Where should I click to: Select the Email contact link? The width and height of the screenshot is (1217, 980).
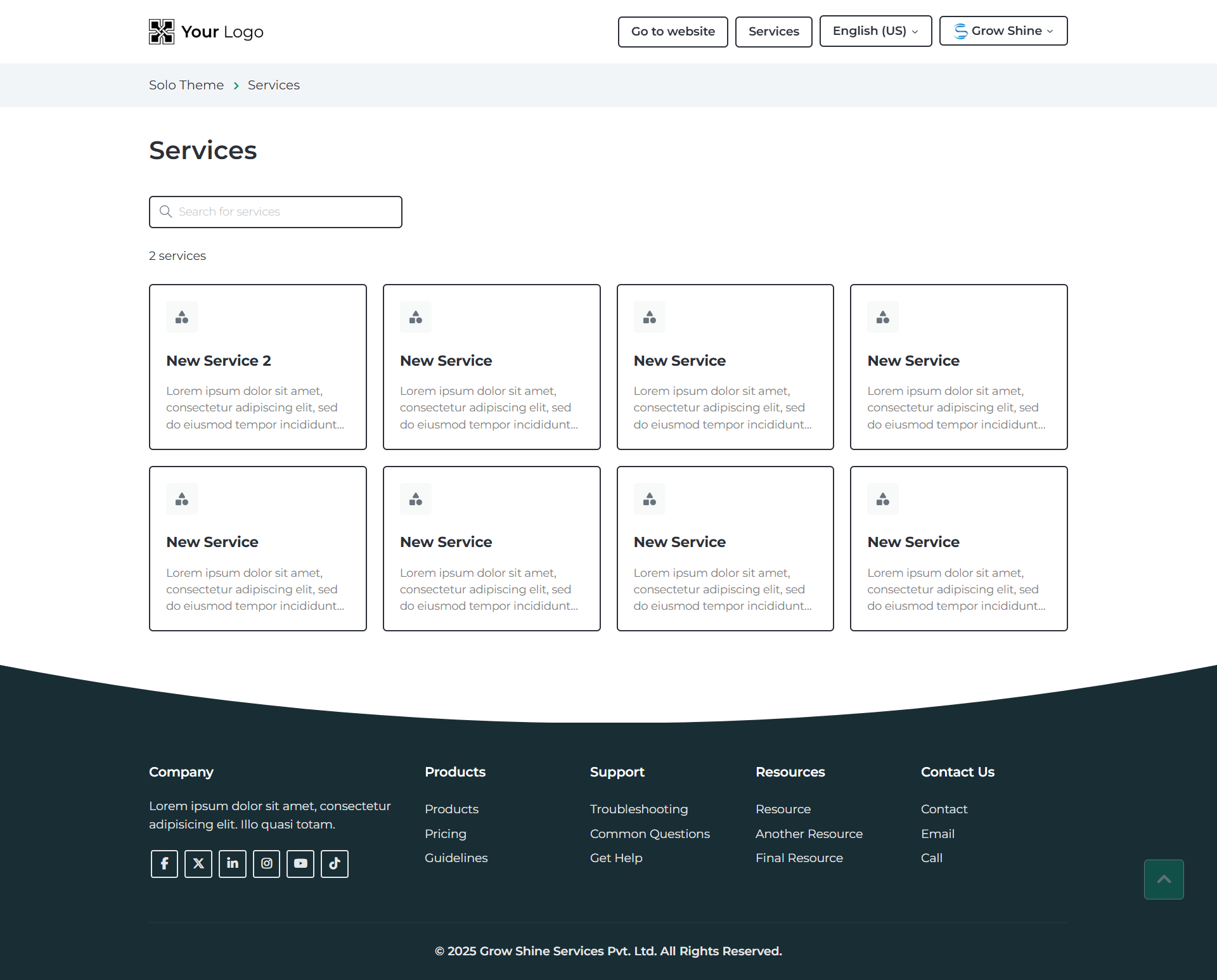937,834
